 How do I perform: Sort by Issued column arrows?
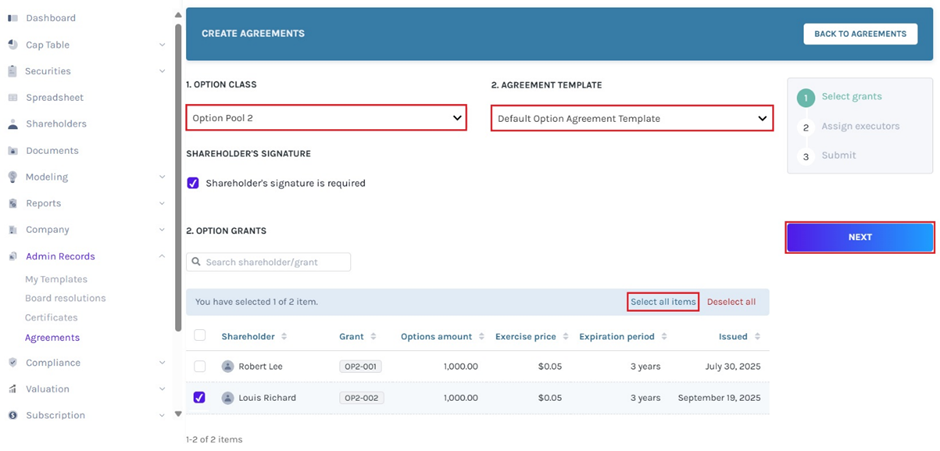(x=757, y=336)
